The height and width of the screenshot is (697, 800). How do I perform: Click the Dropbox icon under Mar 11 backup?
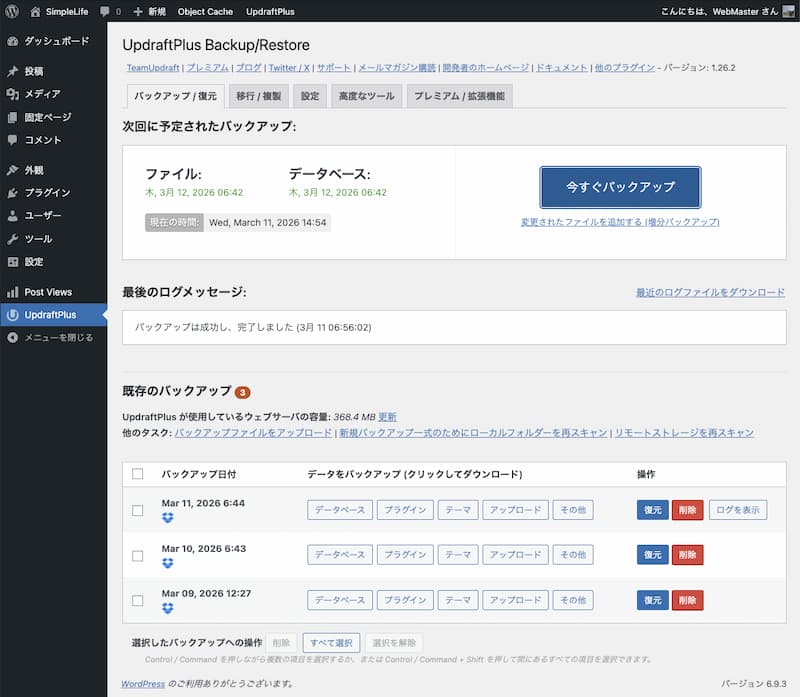tap(167, 517)
